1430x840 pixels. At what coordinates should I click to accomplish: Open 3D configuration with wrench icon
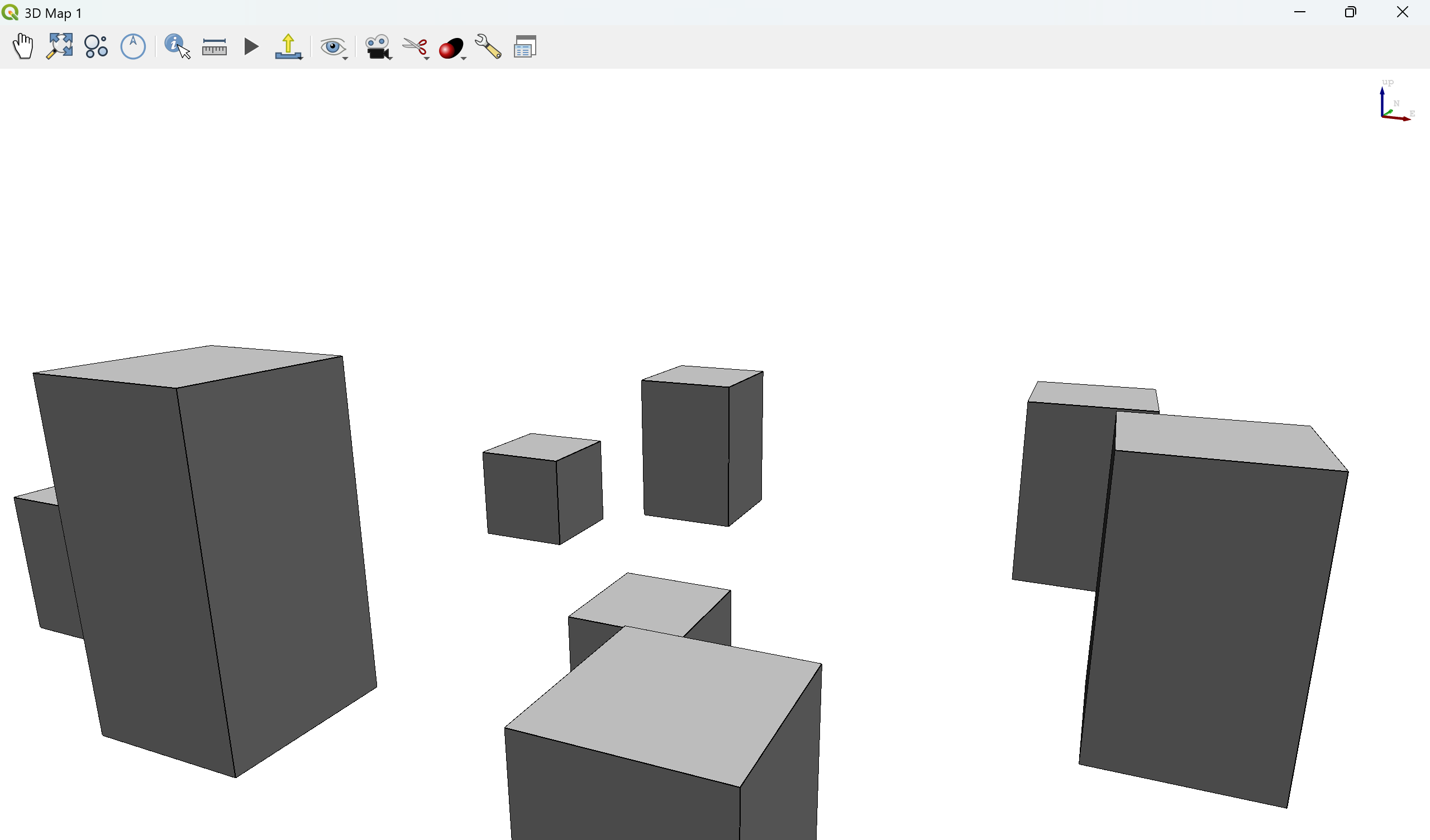pyautogui.click(x=488, y=46)
